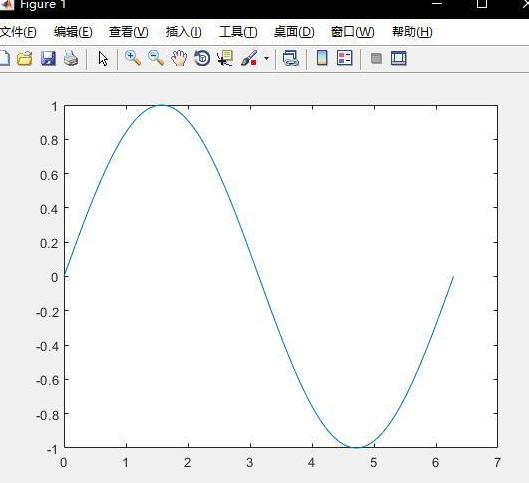This screenshot has width=529, height=483.
Task: Activate the Brush/Select Data tool
Action: (x=249, y=58)
